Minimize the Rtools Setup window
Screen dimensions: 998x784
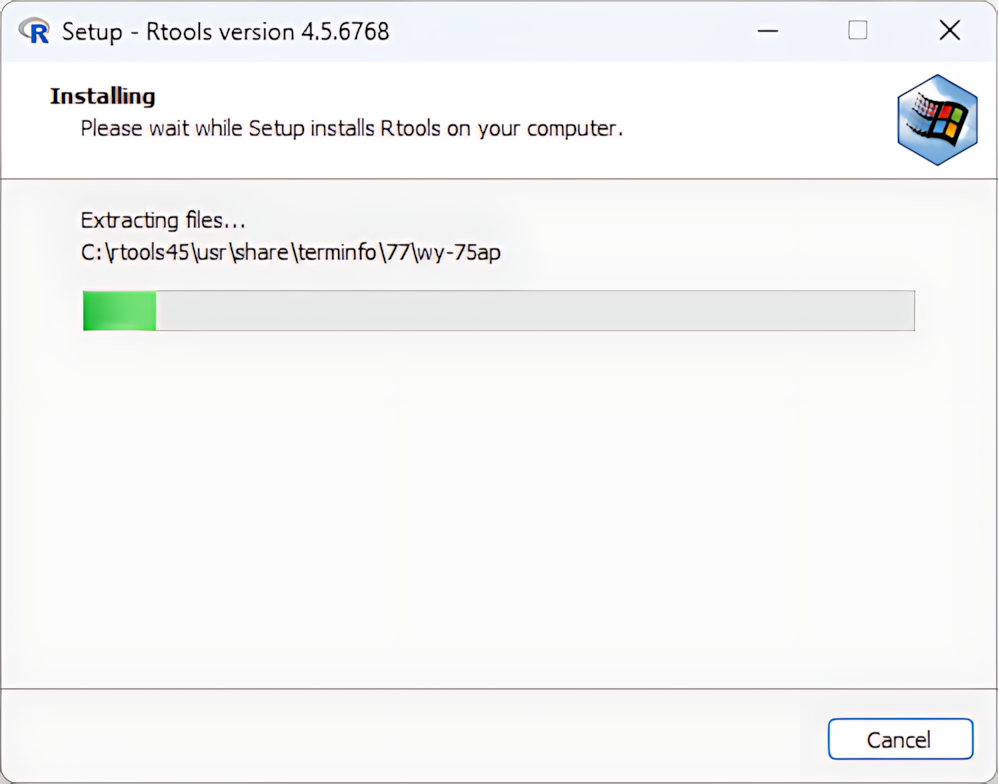tap(768, 32)
